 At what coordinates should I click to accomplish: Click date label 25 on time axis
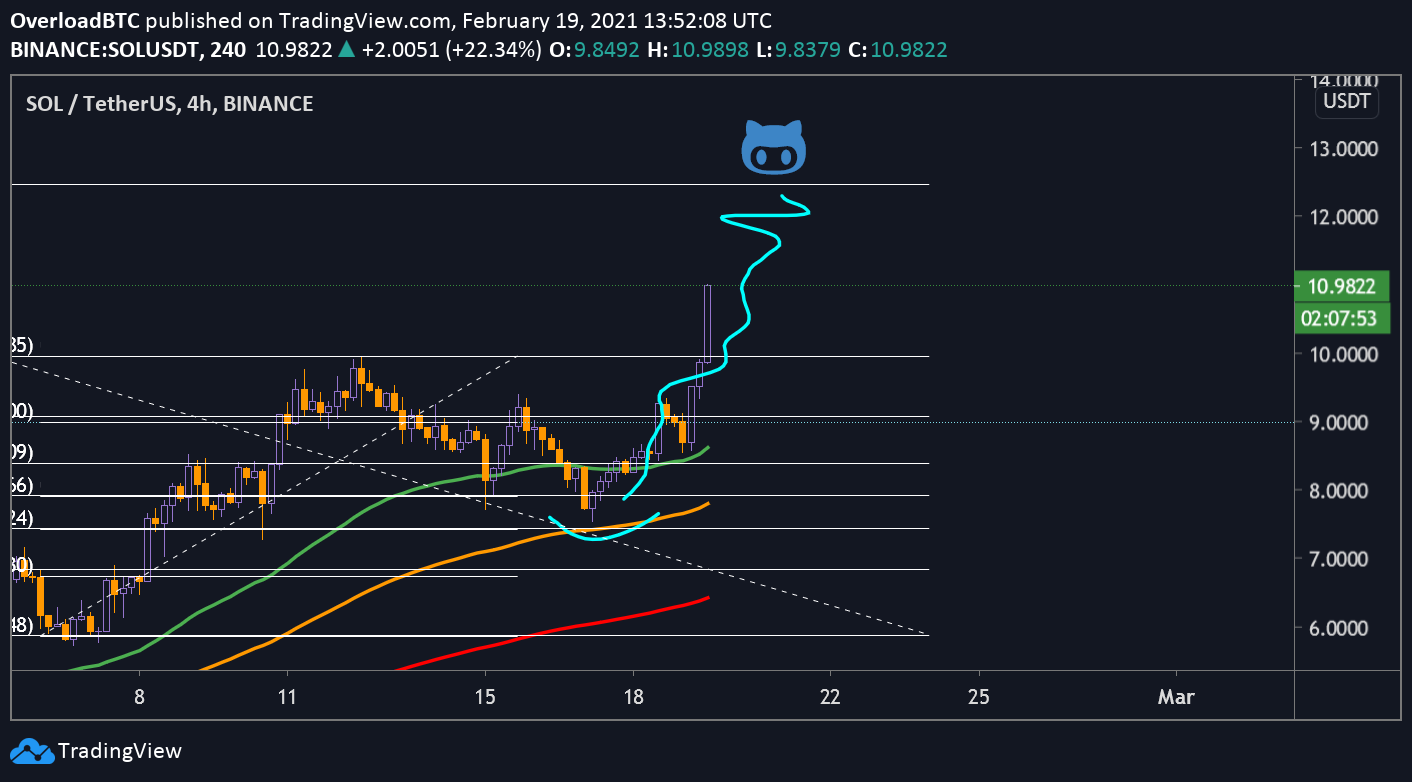pos(979,697)
